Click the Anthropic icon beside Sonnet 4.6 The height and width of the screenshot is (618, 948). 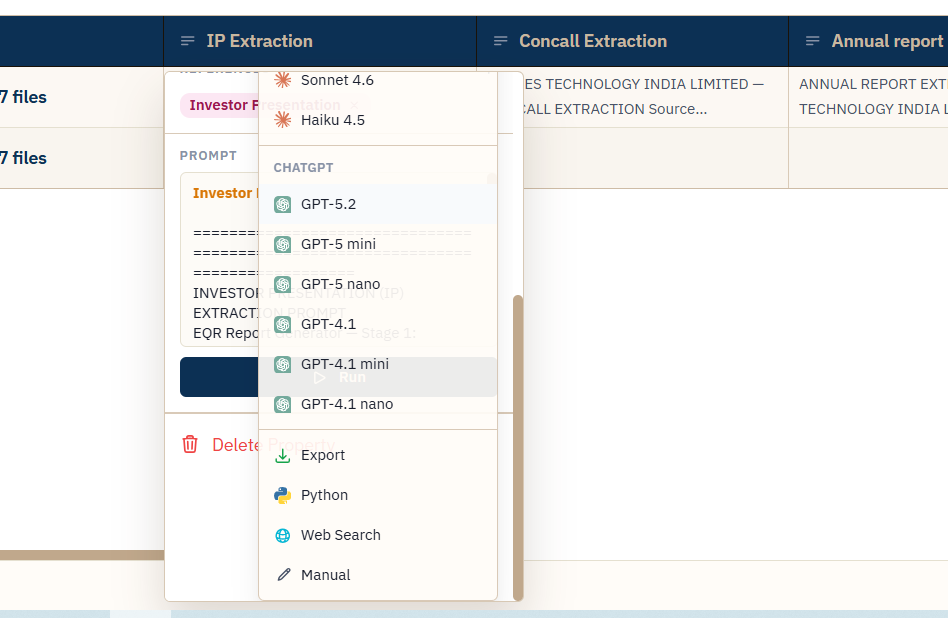tap(282, 80)
